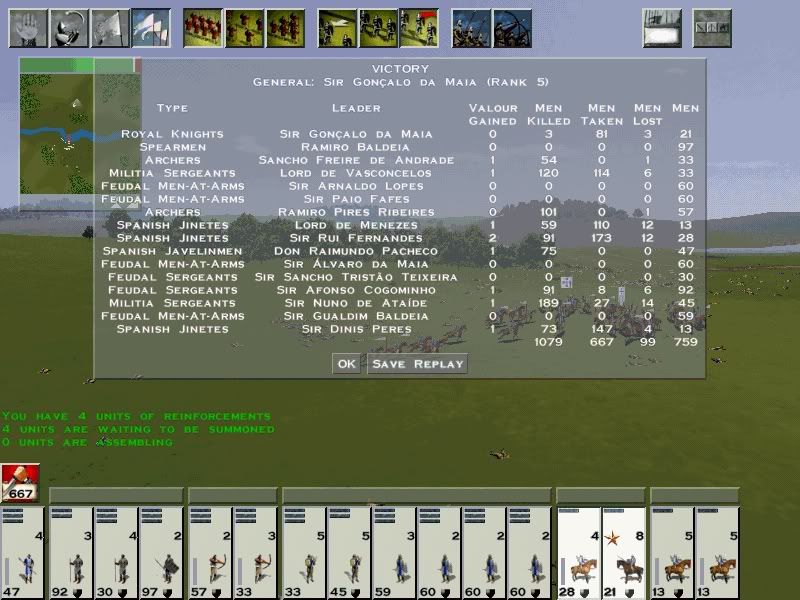This screenshot has width=800, height=600.
Task: Click the group bar above the 28 cavalry card
Action: coord(601,495)
